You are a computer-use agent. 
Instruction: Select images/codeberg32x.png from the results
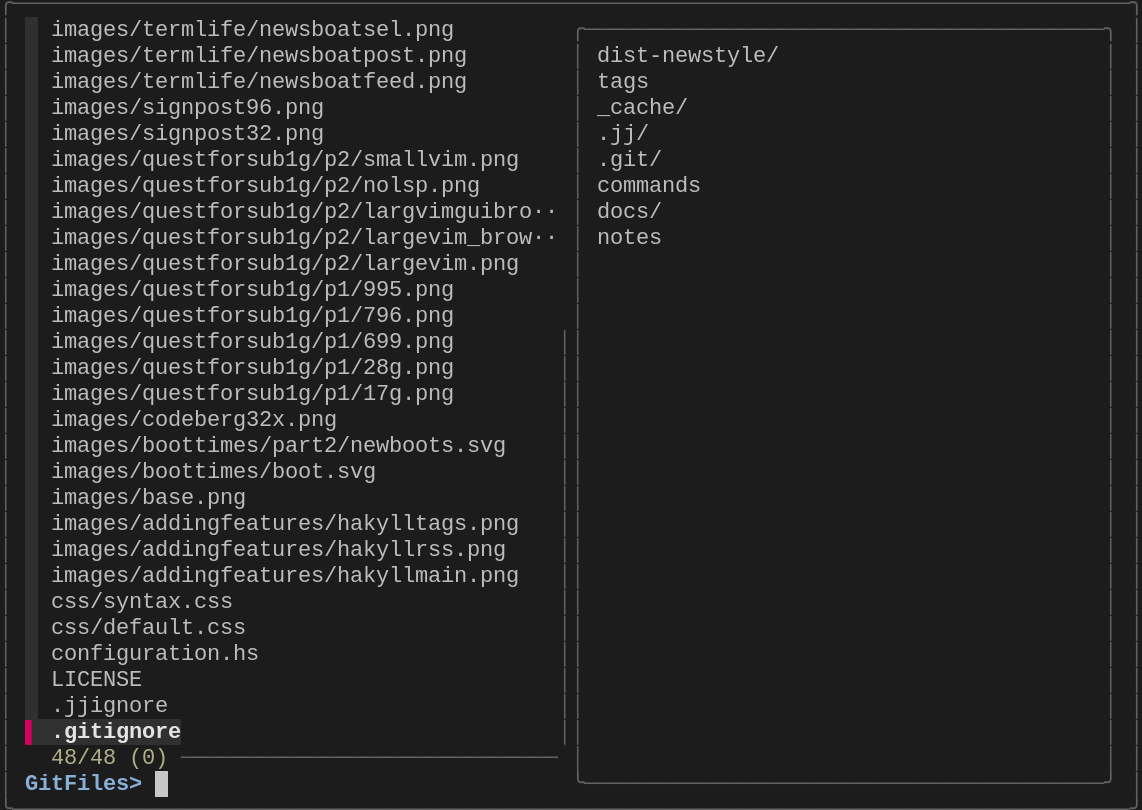pyautogui.click(x=194, y=419)
